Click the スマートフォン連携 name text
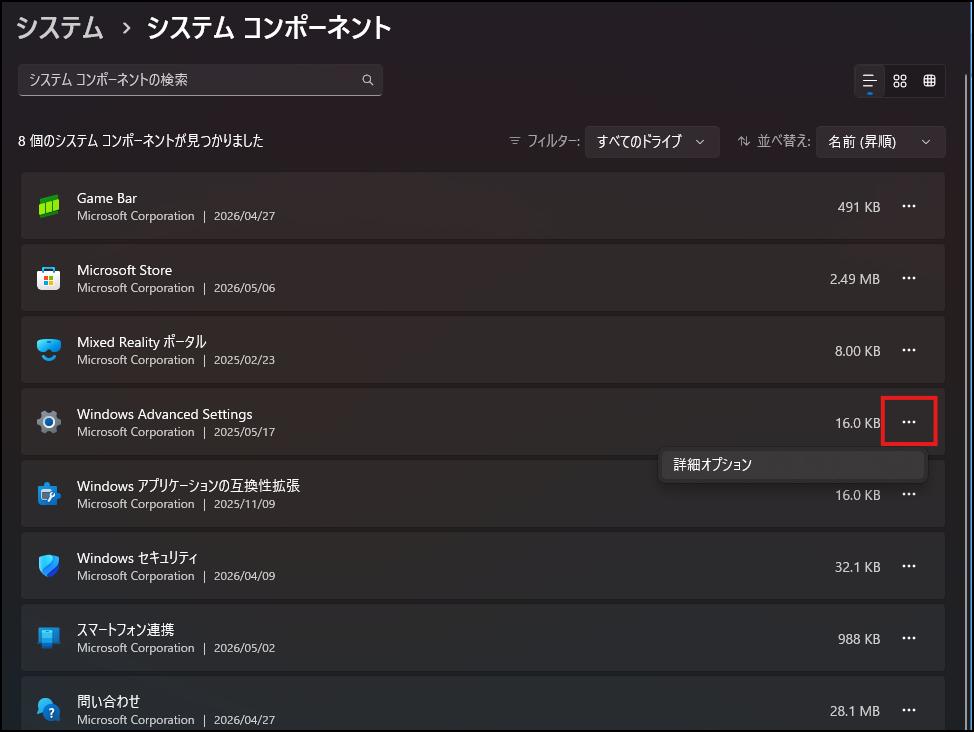 click(125, 630)
